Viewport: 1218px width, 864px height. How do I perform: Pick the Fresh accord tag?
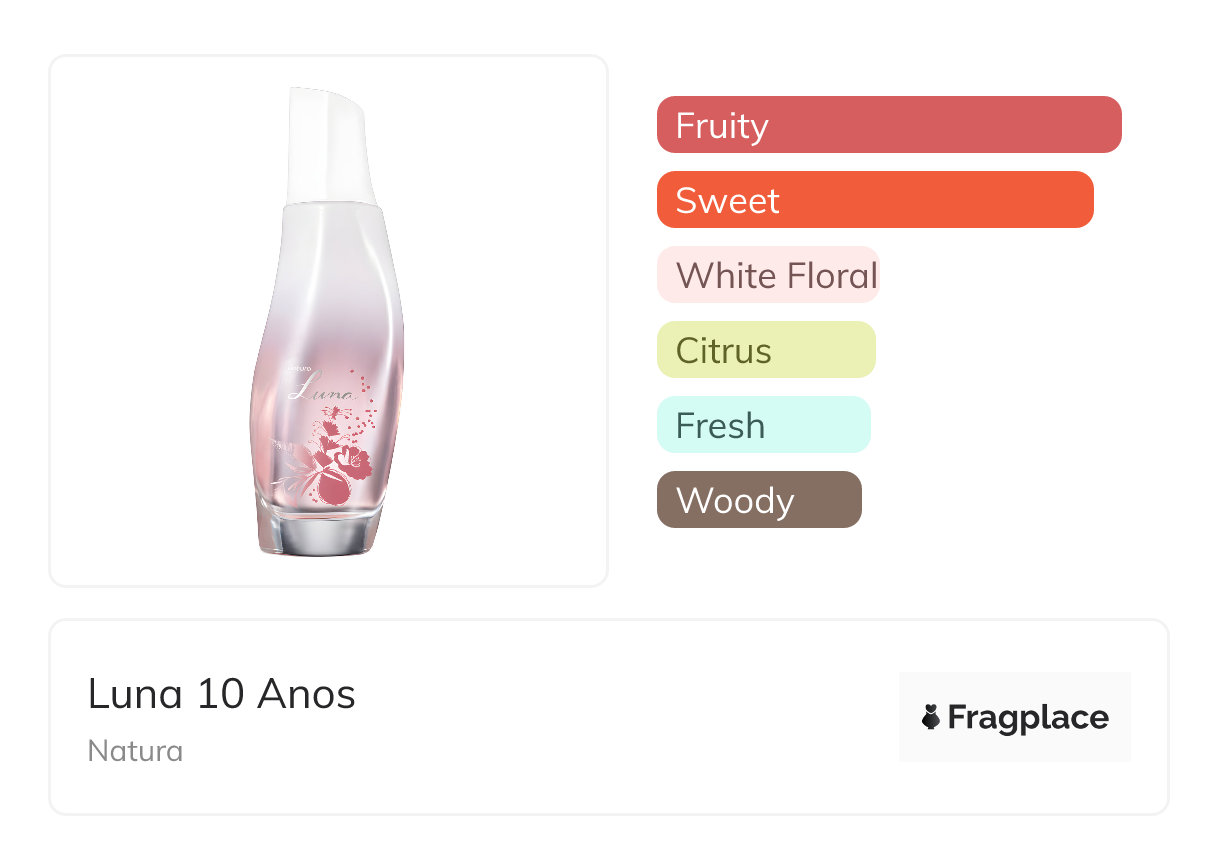click(763, 425)
